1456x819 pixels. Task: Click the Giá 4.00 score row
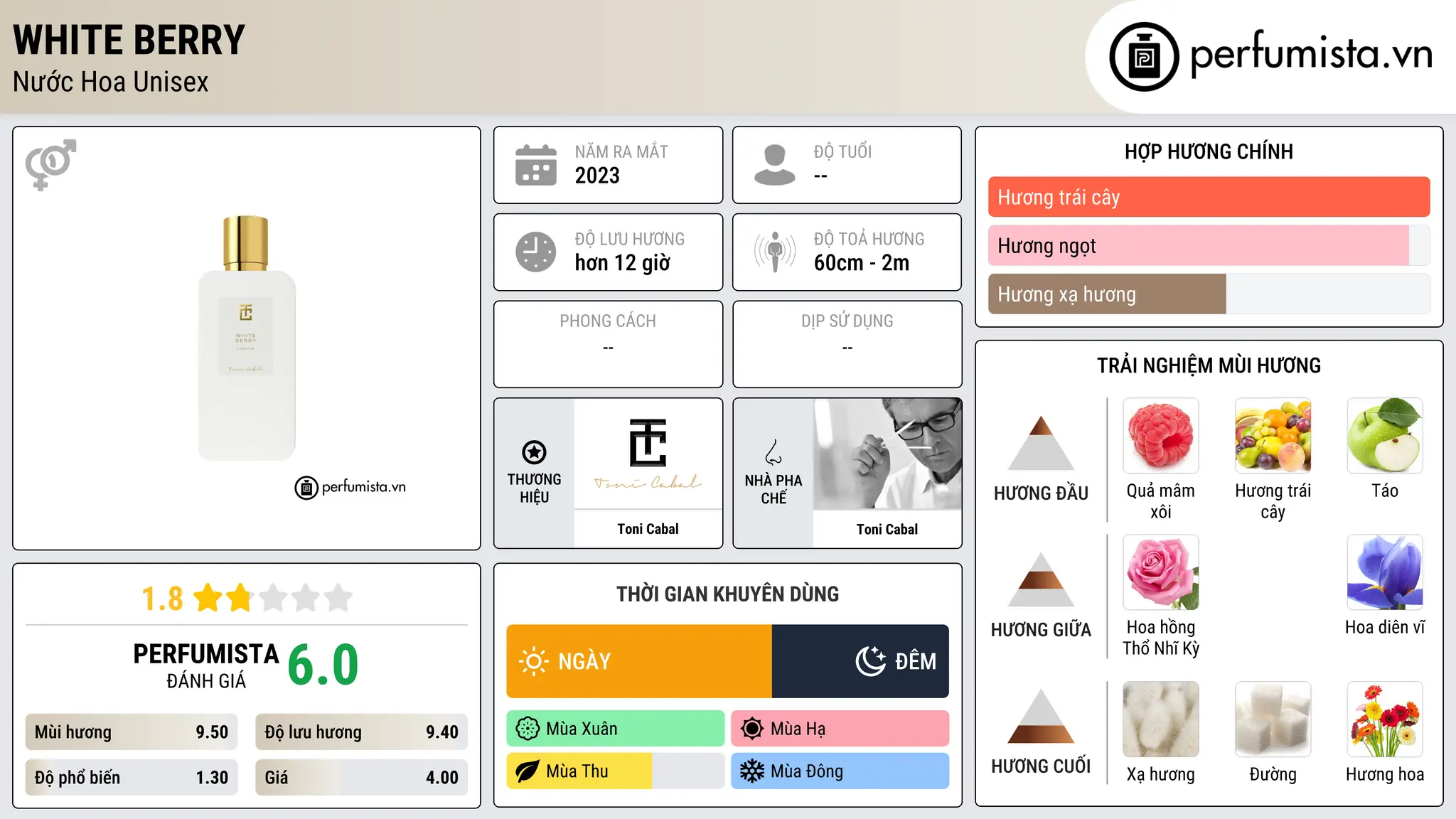[361, 777]
